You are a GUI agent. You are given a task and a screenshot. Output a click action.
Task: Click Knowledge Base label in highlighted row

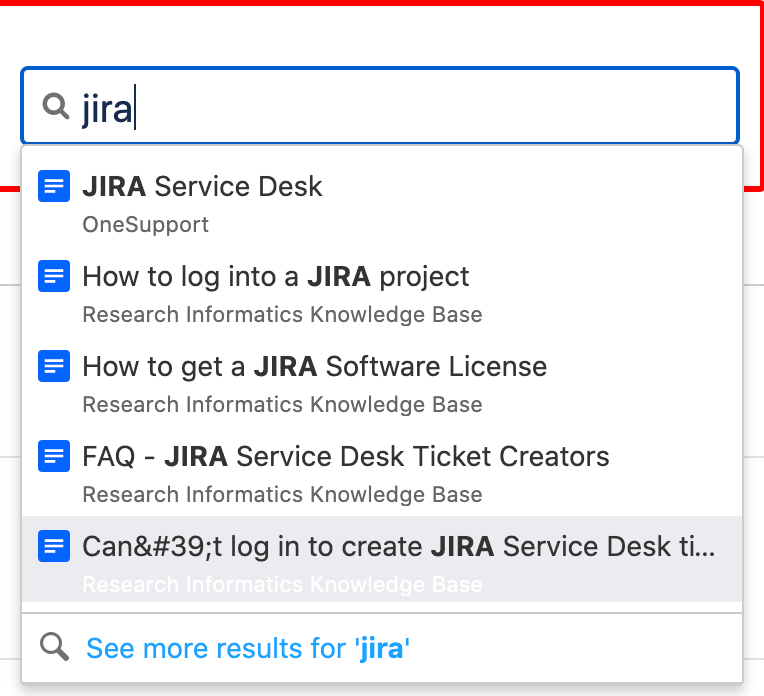pyautogui.click(x=282, y=584)
